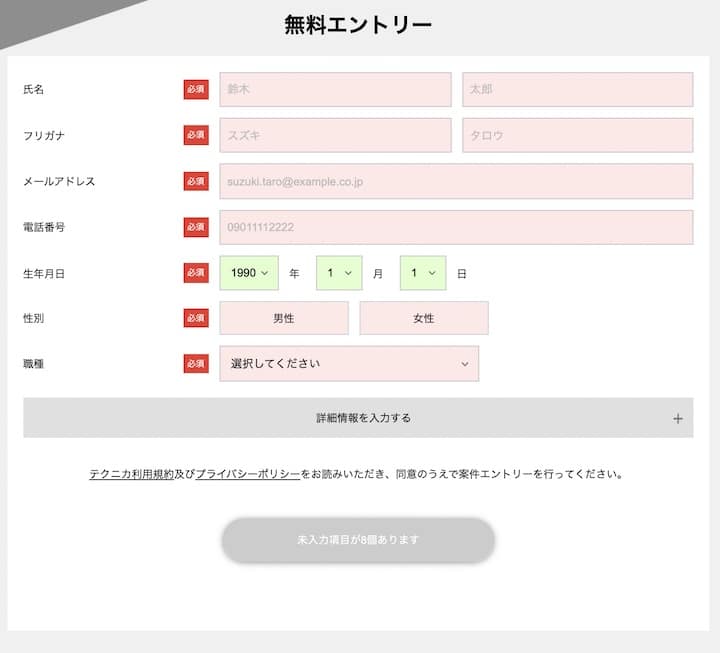Open the プライバシーポリシー link
This screenshot has width=720, height=653.
[x=247, y=474]
